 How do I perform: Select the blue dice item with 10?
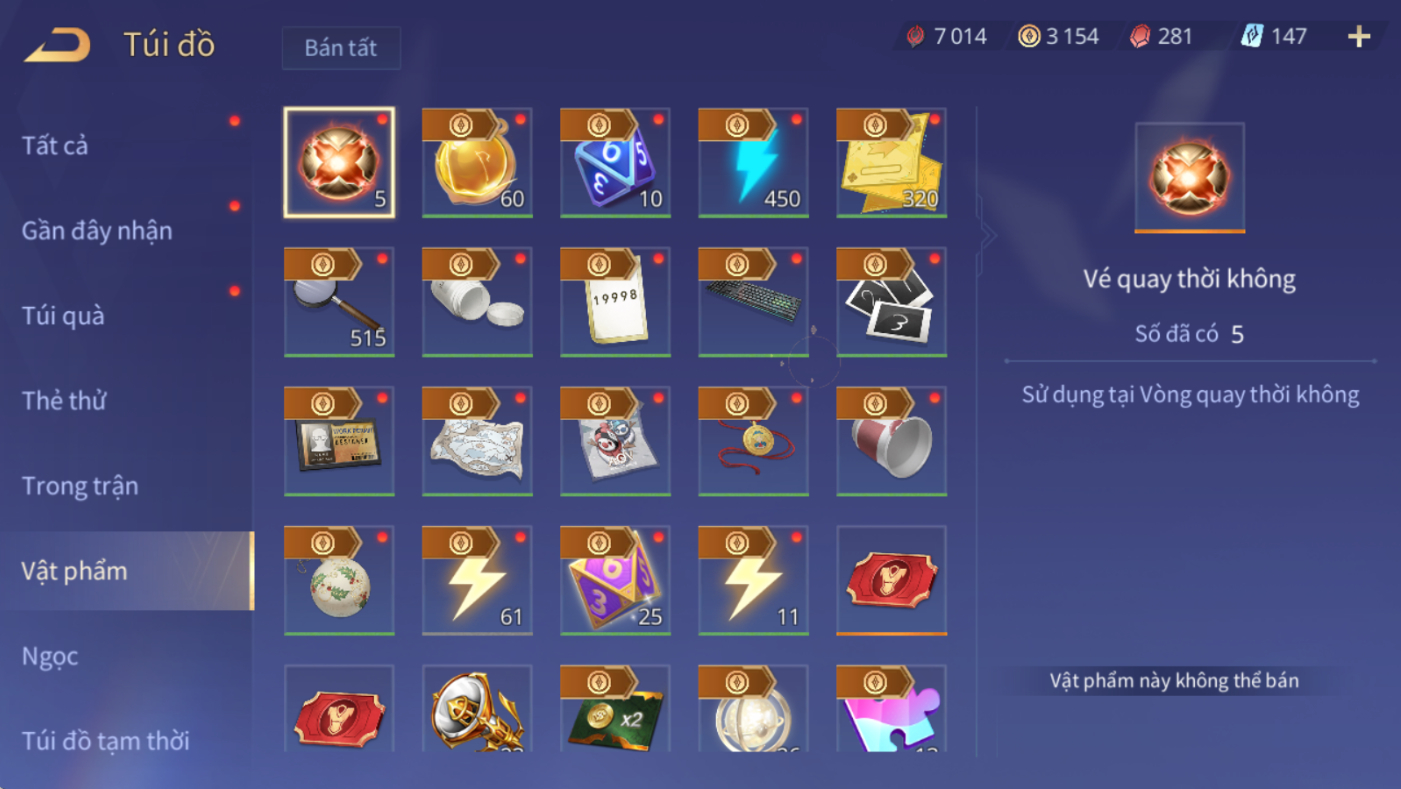coord(615,163)
